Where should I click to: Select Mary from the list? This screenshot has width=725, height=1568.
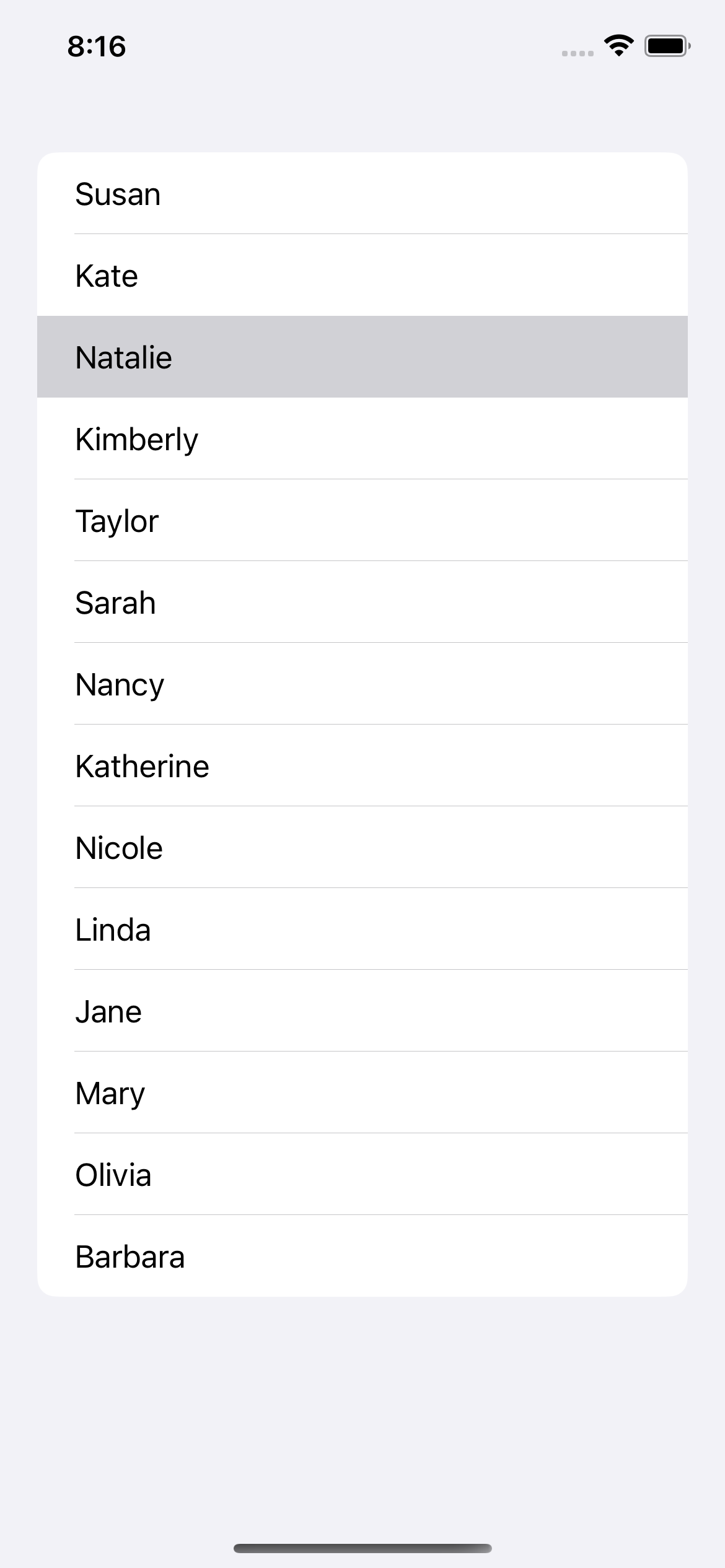tap(362, 1093)
